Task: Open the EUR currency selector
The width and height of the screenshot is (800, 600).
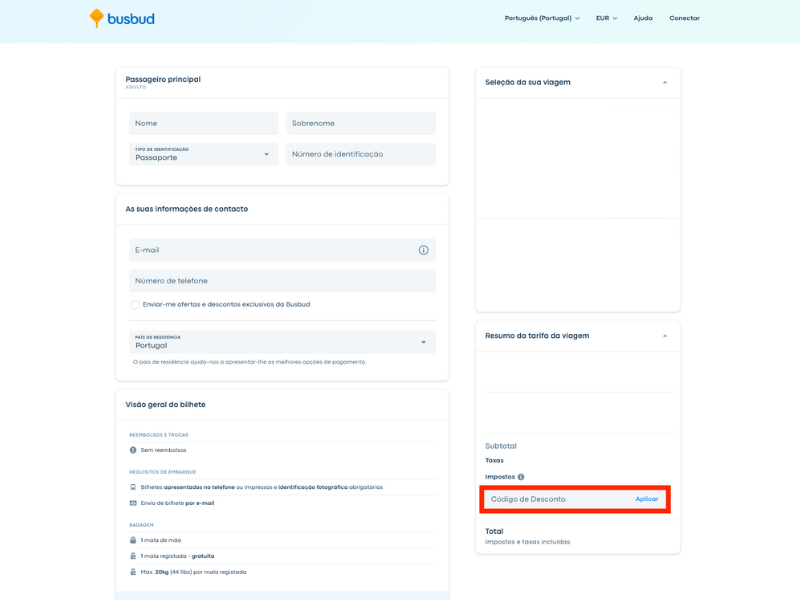Action: coord(606,18)
